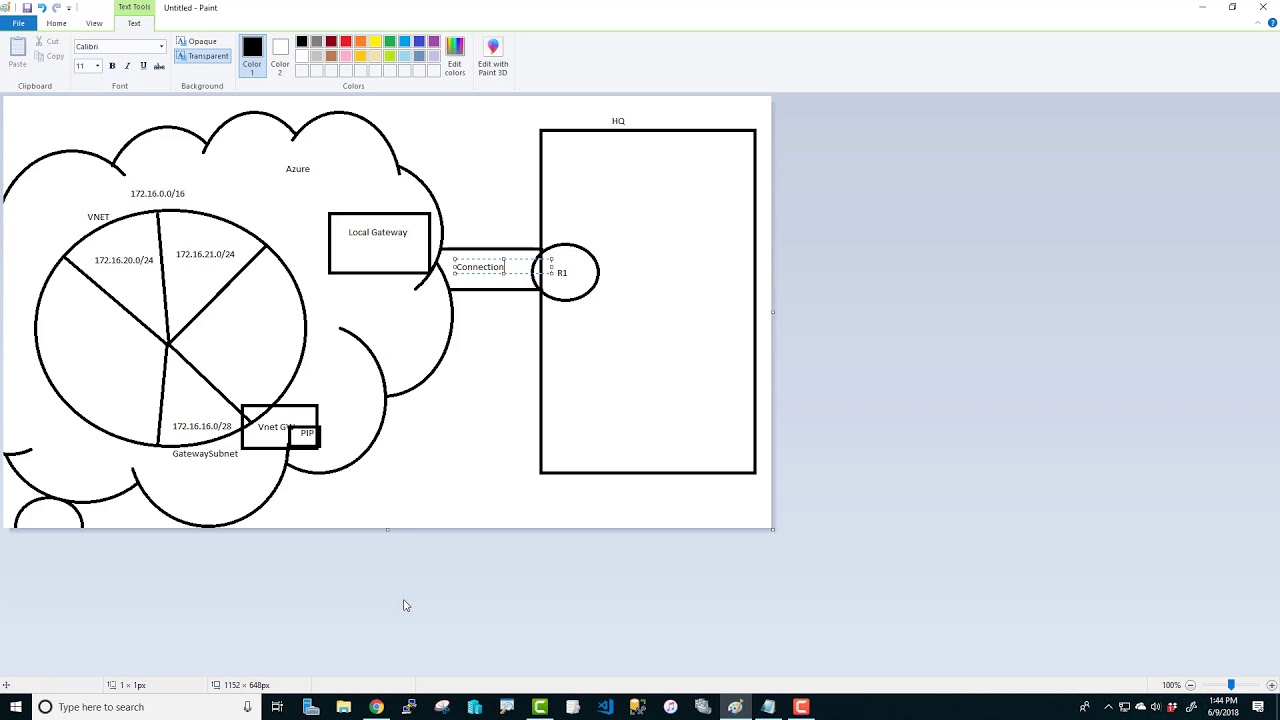Switch to the View ribbon tab
This screenshot has height=720, width=1280.
click(x=94, y=23)
